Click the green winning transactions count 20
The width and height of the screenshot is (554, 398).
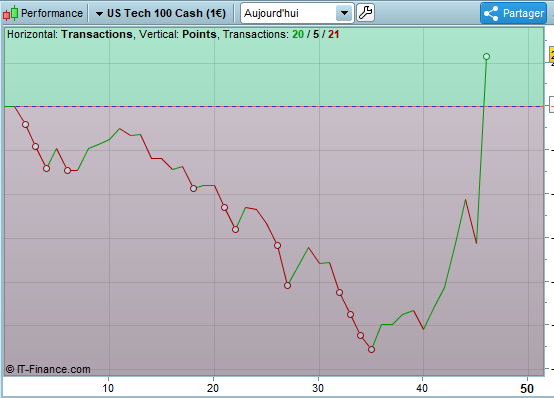pyautogui.click(x=298, y=34)
